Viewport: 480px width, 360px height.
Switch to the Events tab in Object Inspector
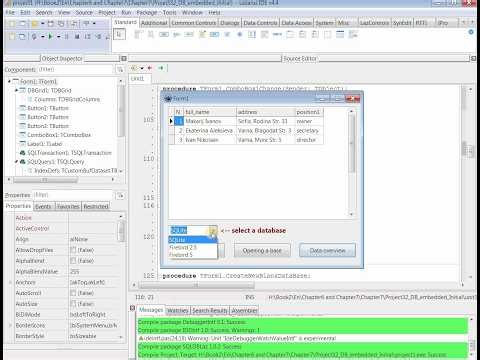tap(43, 207)
